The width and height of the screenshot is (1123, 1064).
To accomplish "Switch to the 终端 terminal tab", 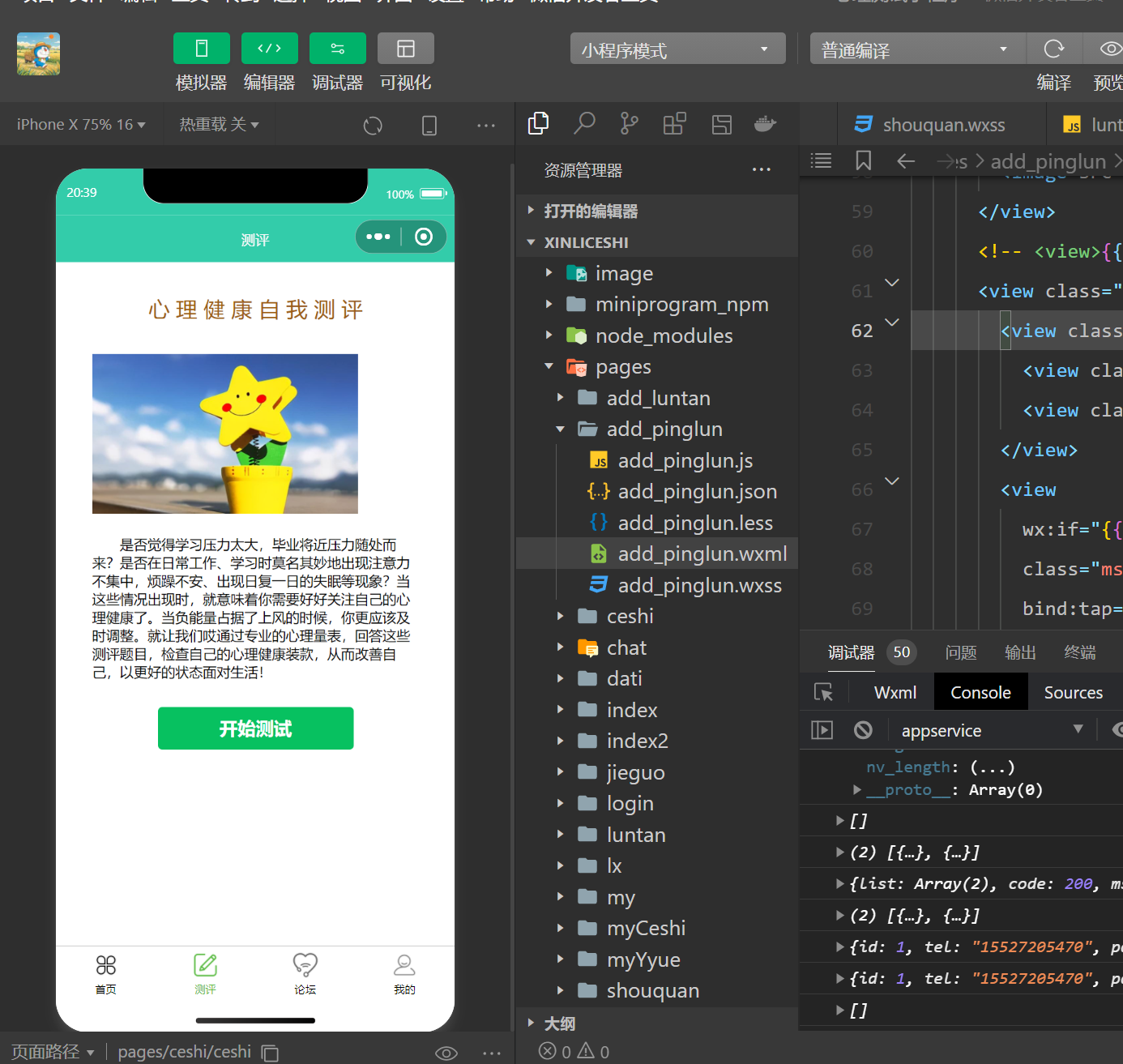I will [1080, 652].
